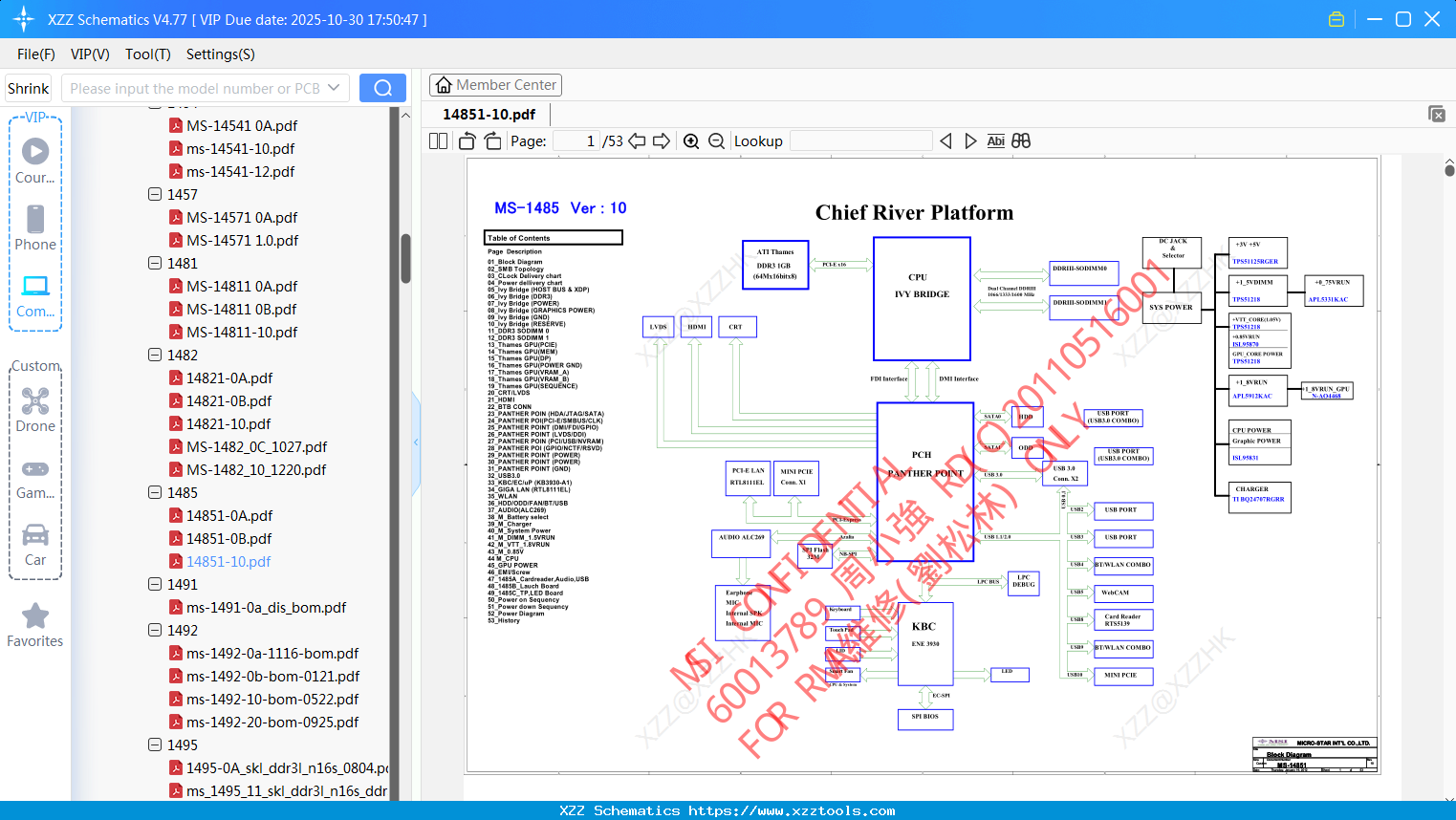Collapse the 1482 folder

tap(155, 355)
